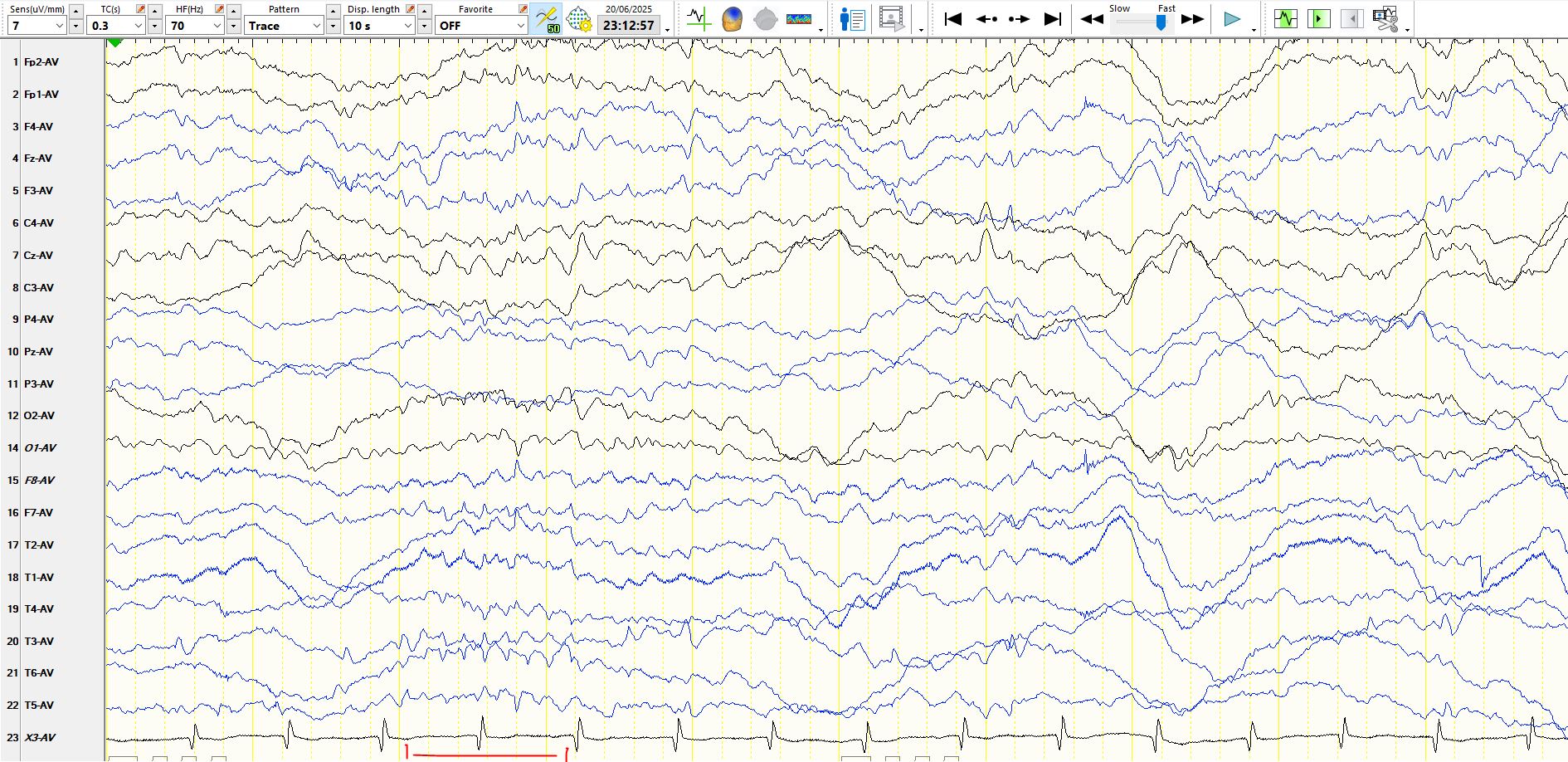This screenshot has height=762, width=1568.
Task: Click the green marker at trace start
Action: point(115,42)
